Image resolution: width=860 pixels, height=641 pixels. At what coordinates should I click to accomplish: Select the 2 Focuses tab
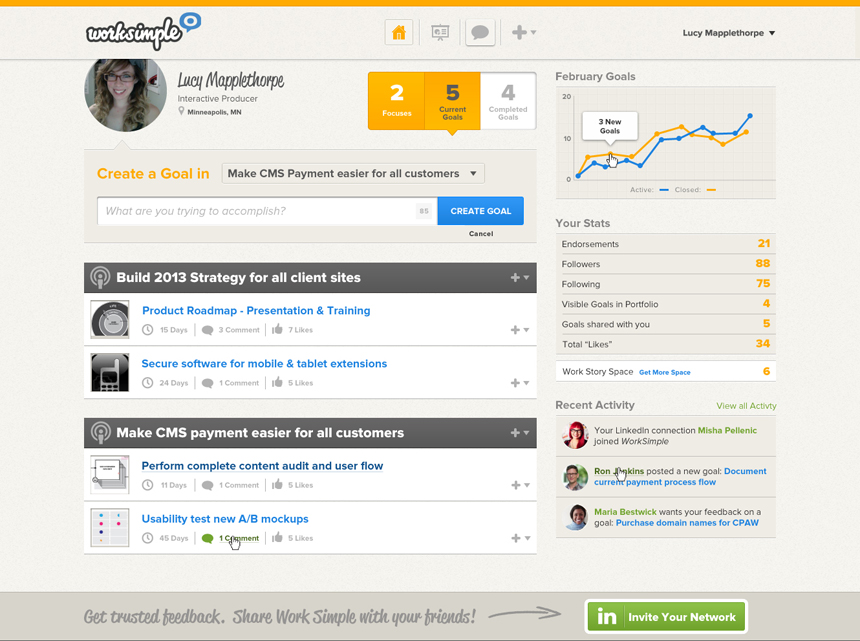pyautogui.click(x=397, y=101)
